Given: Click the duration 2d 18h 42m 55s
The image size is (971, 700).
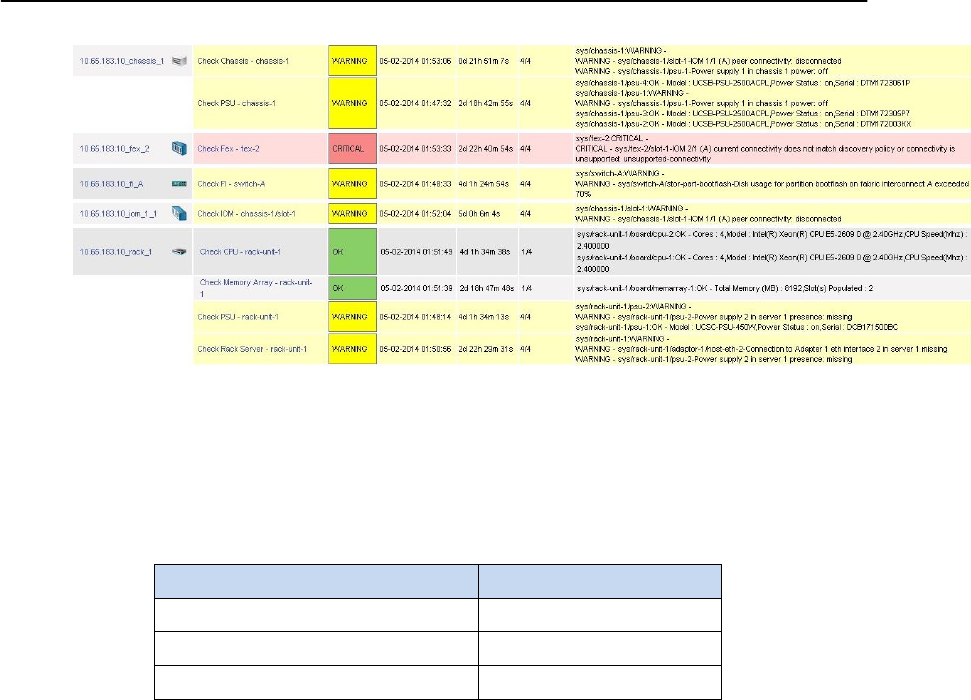Looking at the screenshot, I should [486, 103].
